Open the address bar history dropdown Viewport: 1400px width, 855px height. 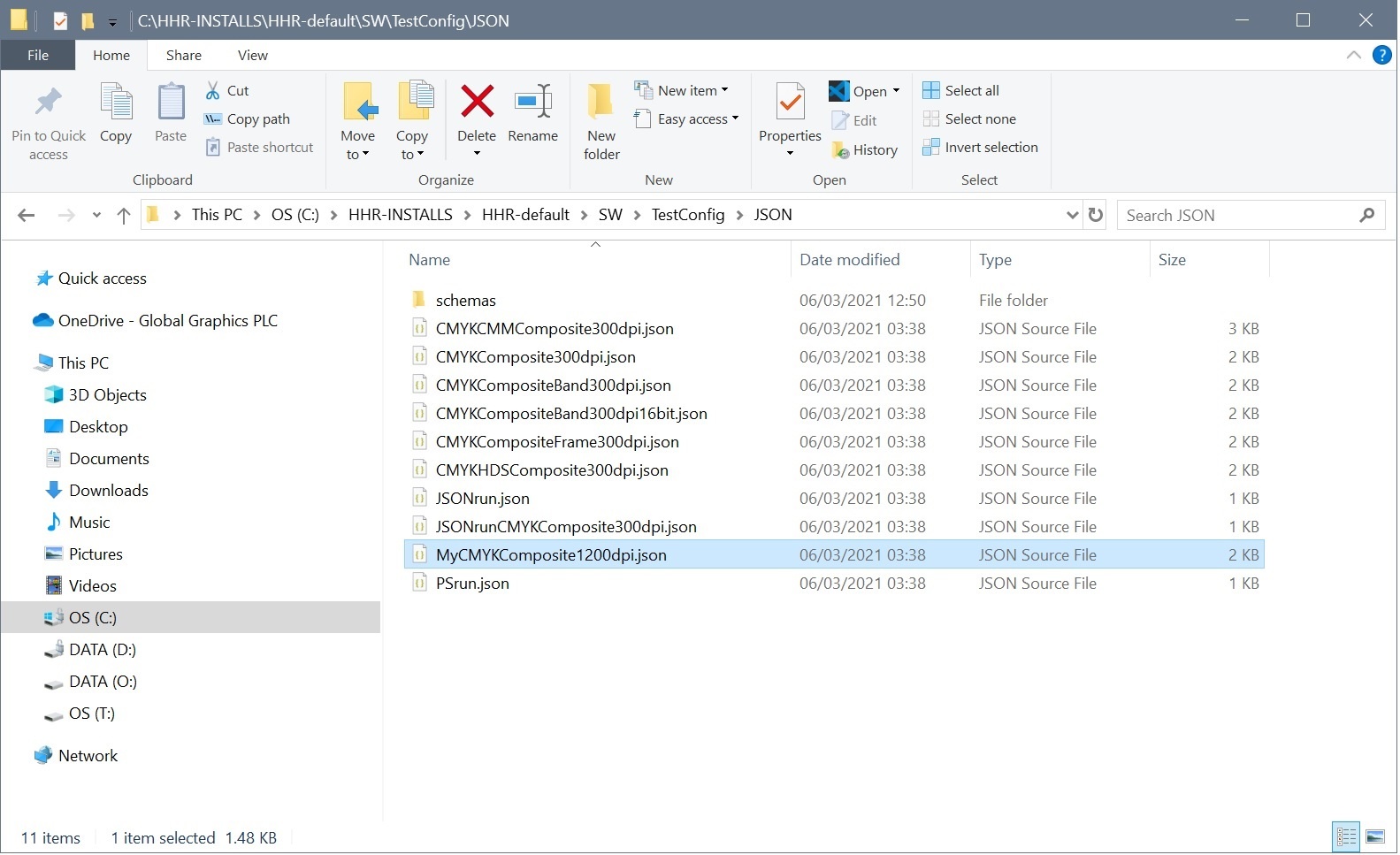pos(1072,215)
